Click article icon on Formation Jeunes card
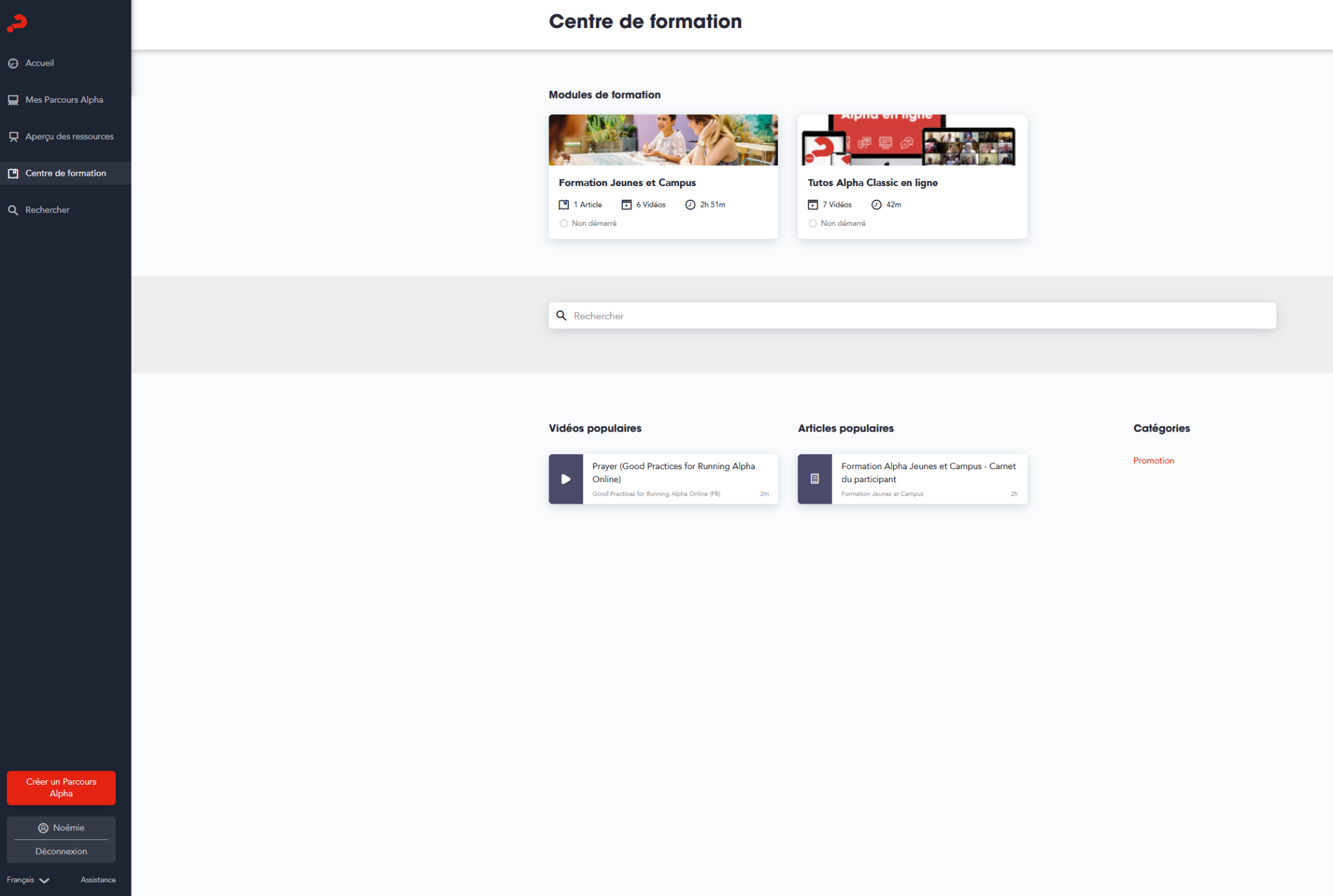This screenshot has height=896, width=1333. [x=564, y=205]
